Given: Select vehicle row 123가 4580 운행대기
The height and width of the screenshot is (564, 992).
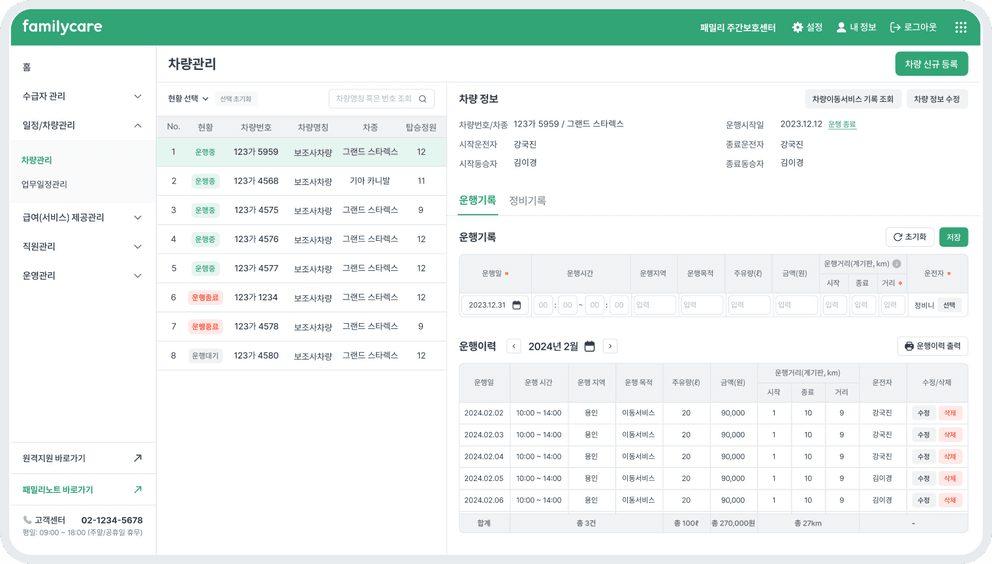Looking at the screenshot, I should (302, 356).
